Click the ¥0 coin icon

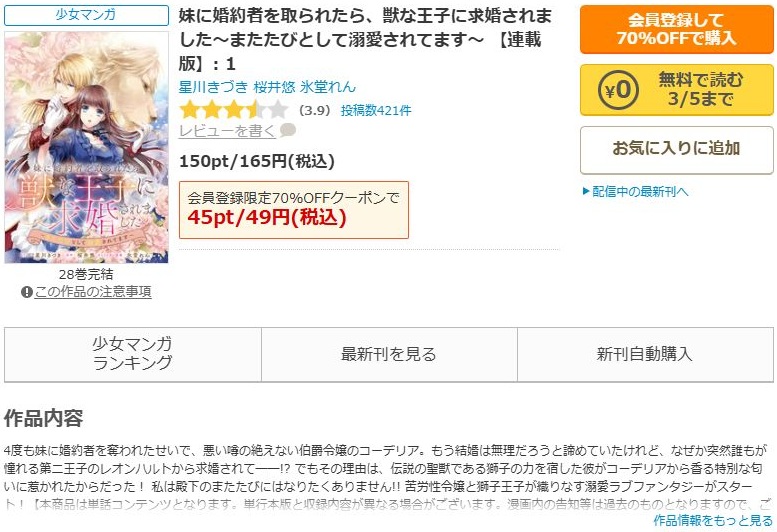point(618,90)
